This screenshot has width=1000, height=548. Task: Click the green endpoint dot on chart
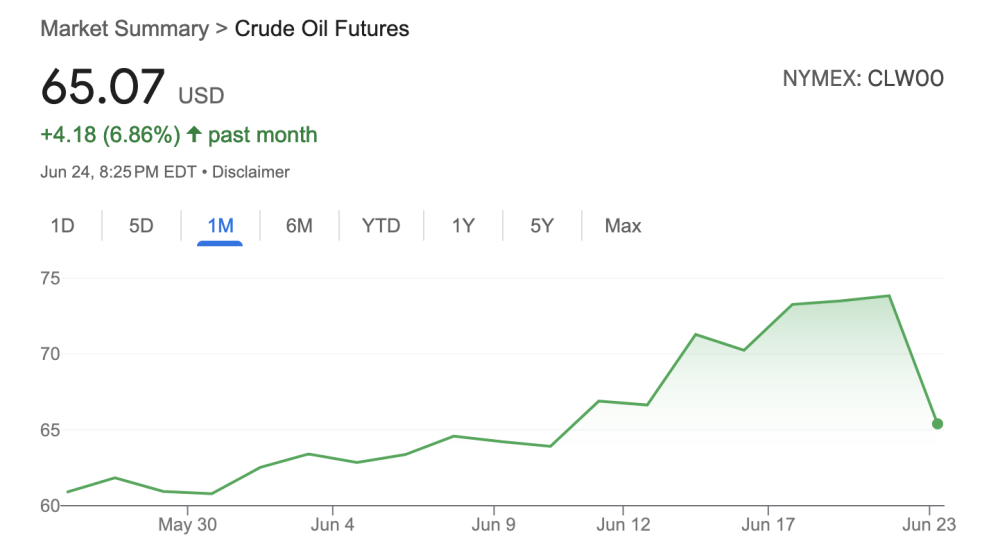(x=937, y=424)
